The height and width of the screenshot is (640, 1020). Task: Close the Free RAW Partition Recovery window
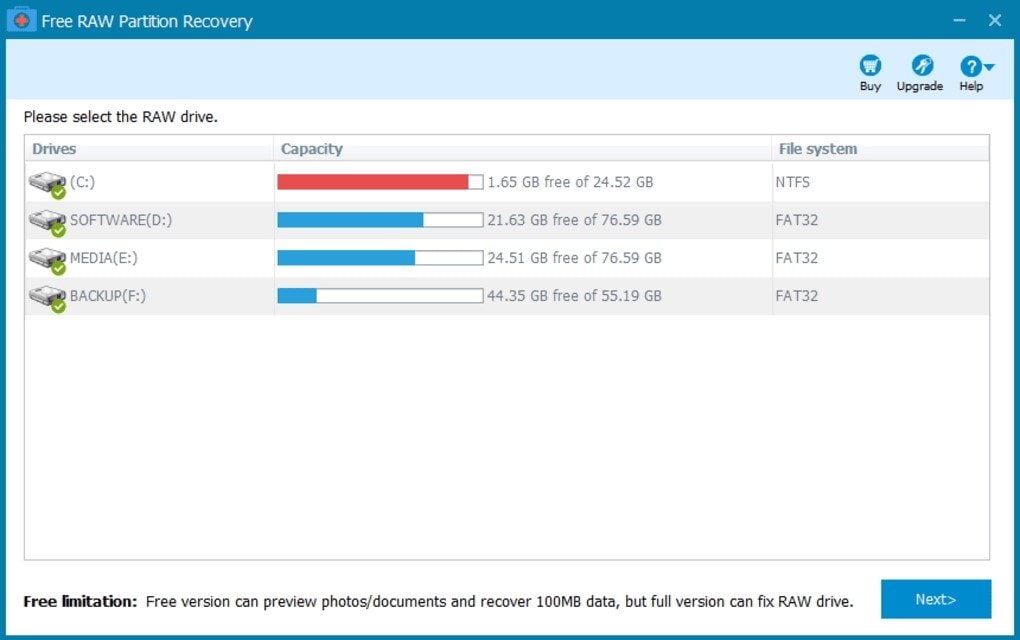coord(995,20)
